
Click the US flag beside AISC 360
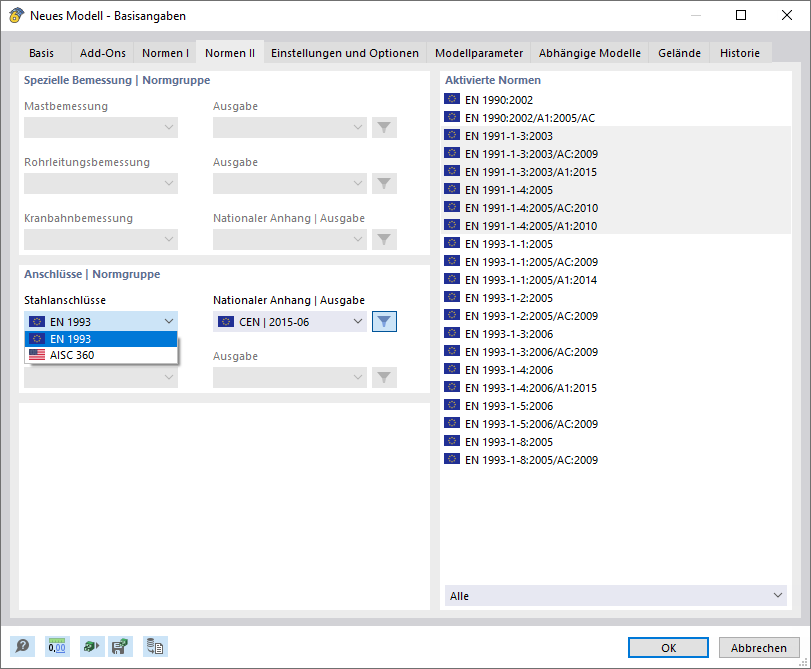pyautogui.click(x=37, y=356)
